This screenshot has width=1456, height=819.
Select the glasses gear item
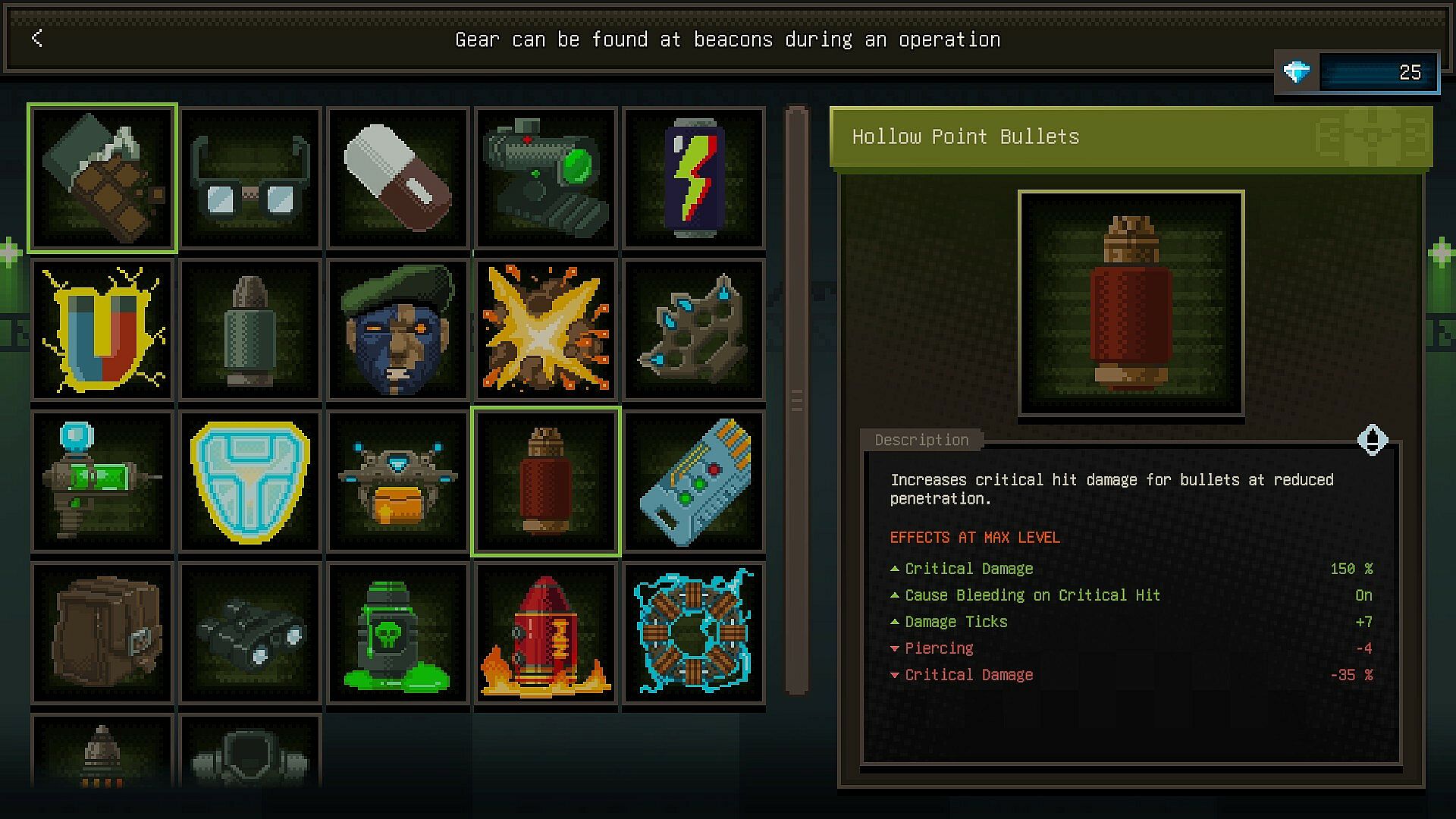[250, 178]
